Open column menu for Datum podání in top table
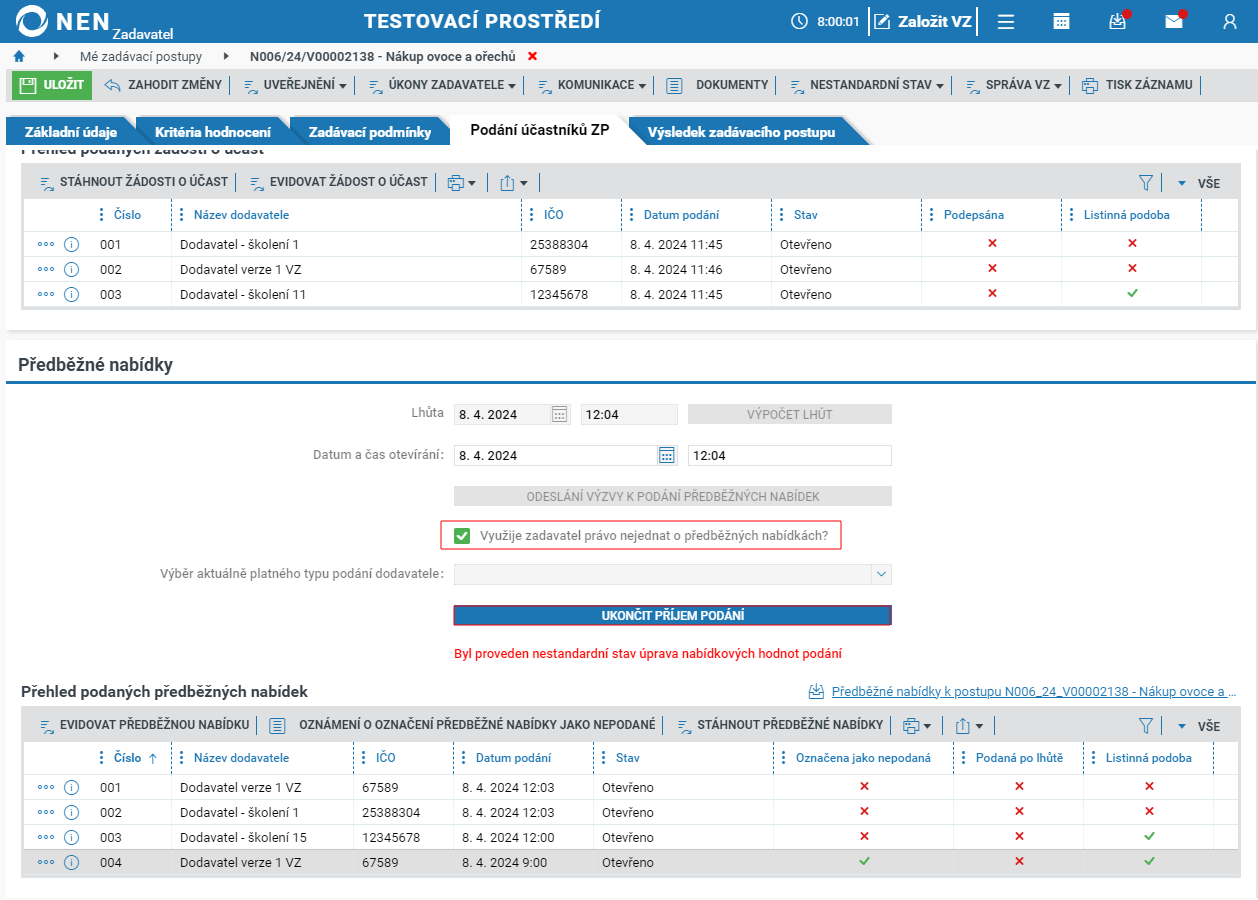Image resolution: width=1258 pixels, height=900 pixels. pos(632,215)
